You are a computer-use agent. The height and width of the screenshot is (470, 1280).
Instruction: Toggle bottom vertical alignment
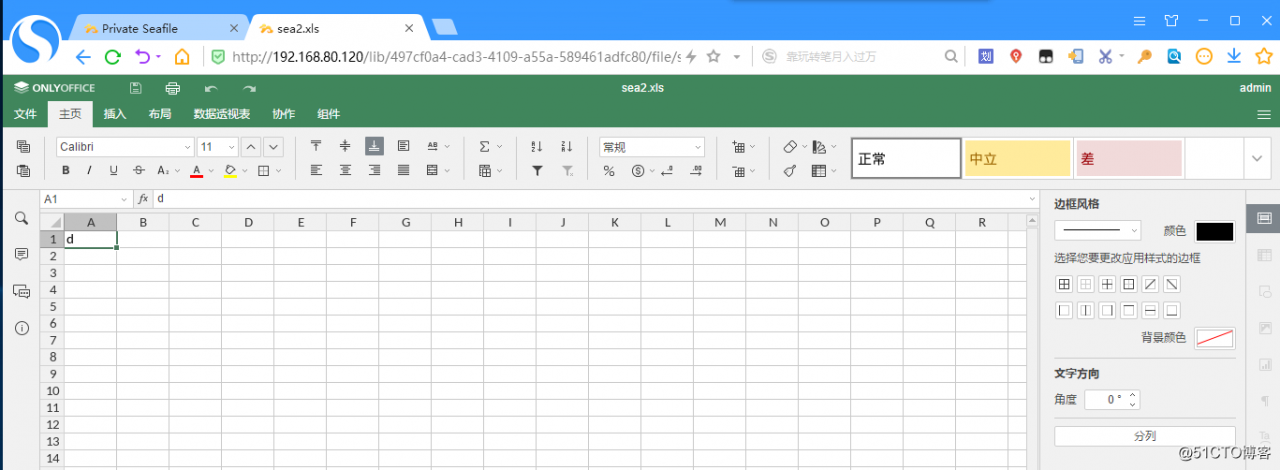point(374,146)
